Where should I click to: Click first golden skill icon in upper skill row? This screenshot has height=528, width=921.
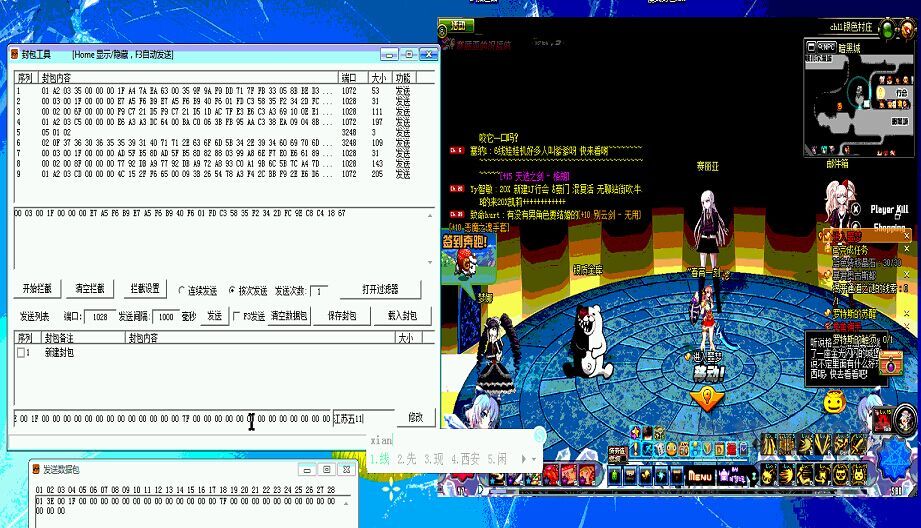tap(769, 446)
